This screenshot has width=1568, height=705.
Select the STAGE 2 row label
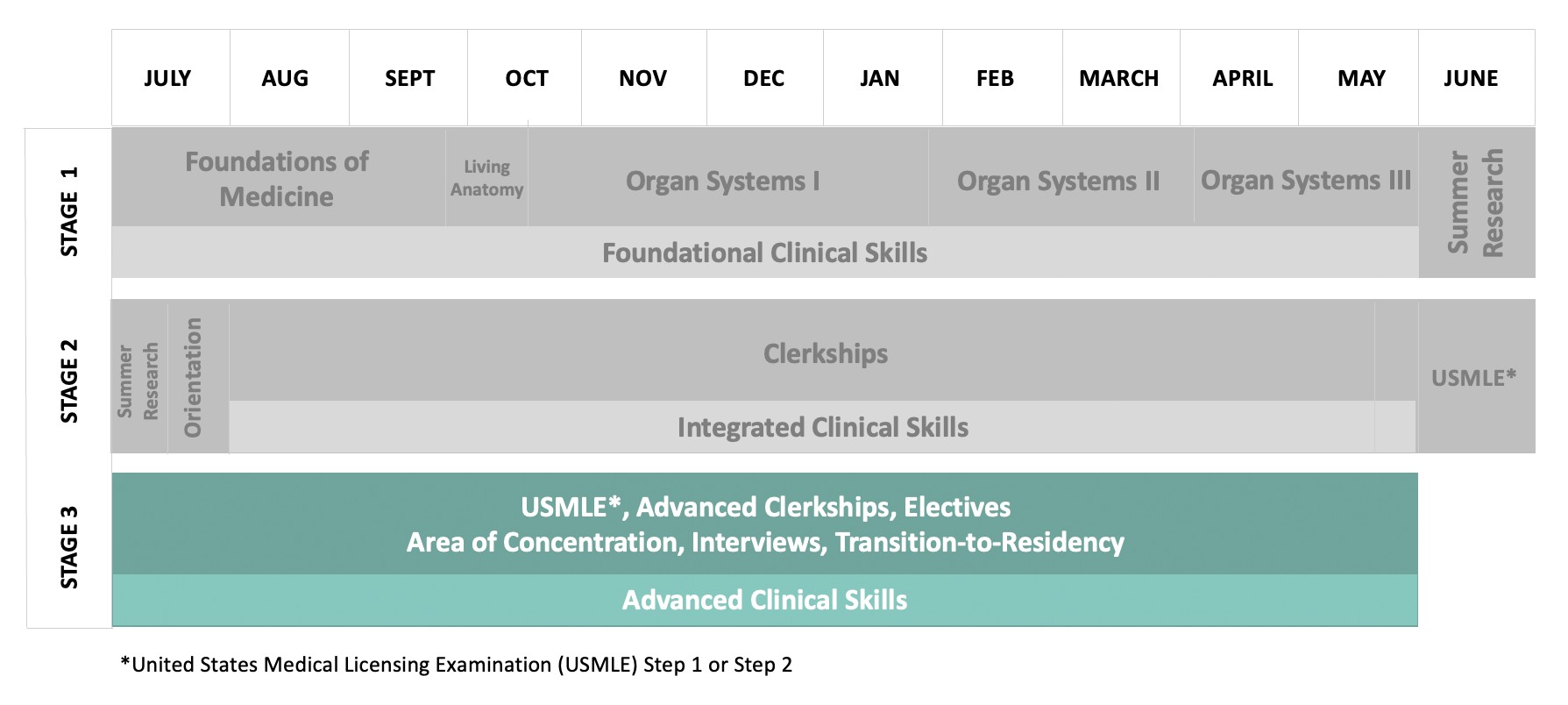click(x=68, y=381)
